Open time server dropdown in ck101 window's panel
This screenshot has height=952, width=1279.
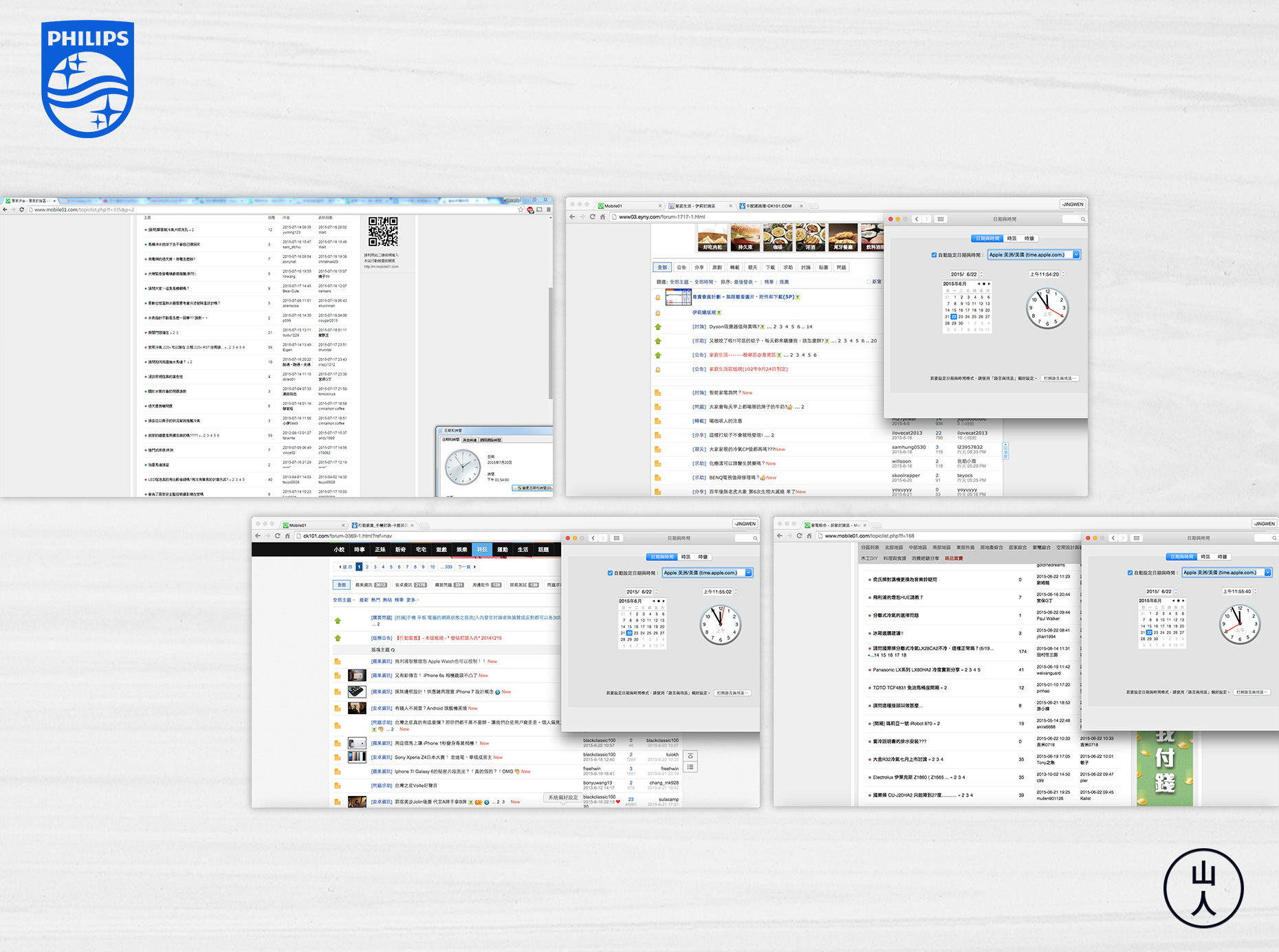(749, 573)
